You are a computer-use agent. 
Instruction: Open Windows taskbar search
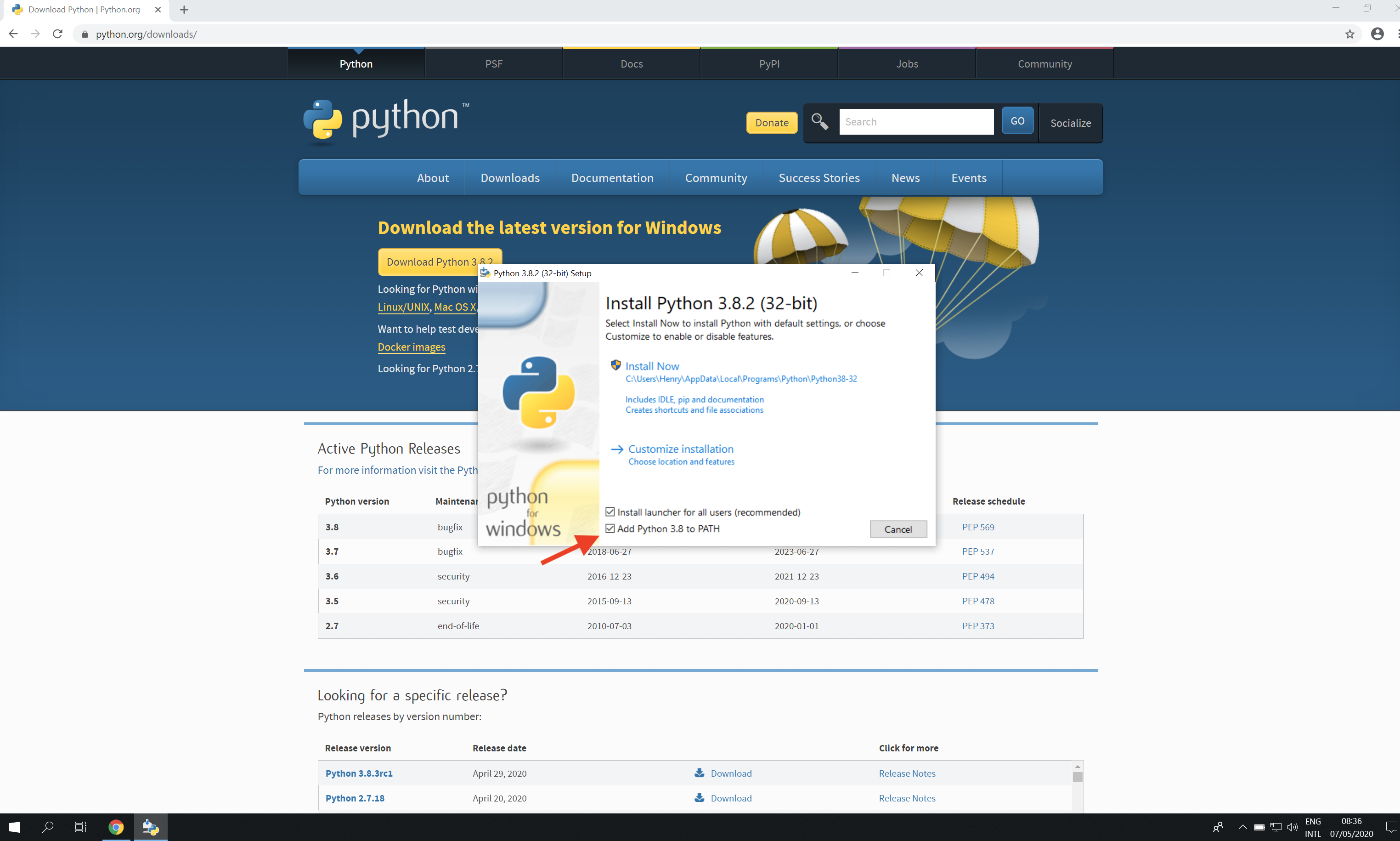pyautogui.click(x=48, y=827)
